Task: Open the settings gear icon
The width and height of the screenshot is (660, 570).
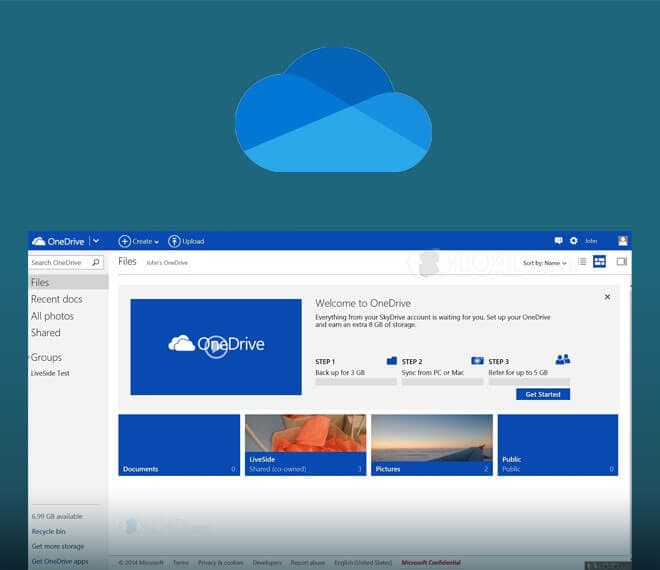Action: pos(573,240)
